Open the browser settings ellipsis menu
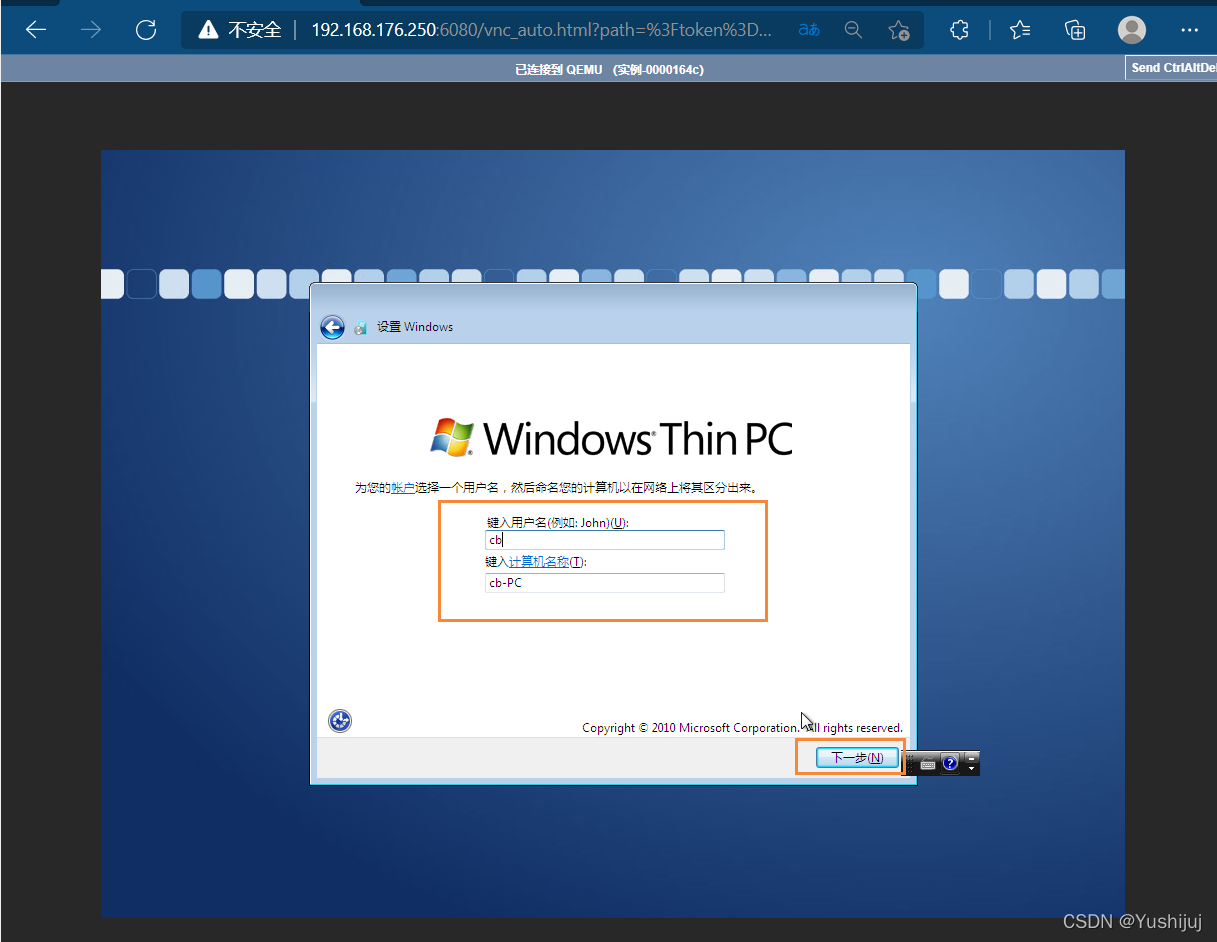This screenshot has width=1217, height=942. click(x=1189, y=30)
